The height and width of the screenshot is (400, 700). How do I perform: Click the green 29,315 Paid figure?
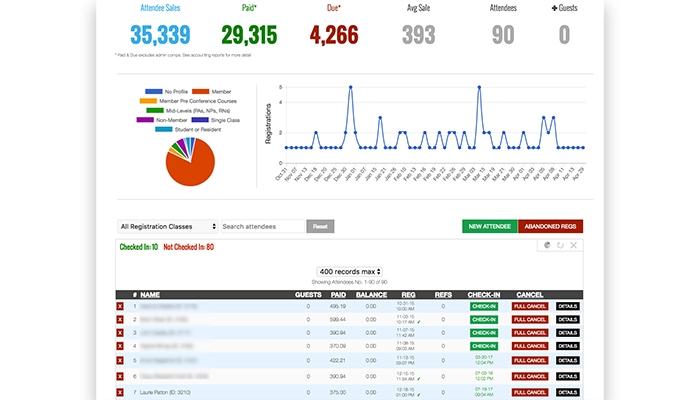(249, 35)
